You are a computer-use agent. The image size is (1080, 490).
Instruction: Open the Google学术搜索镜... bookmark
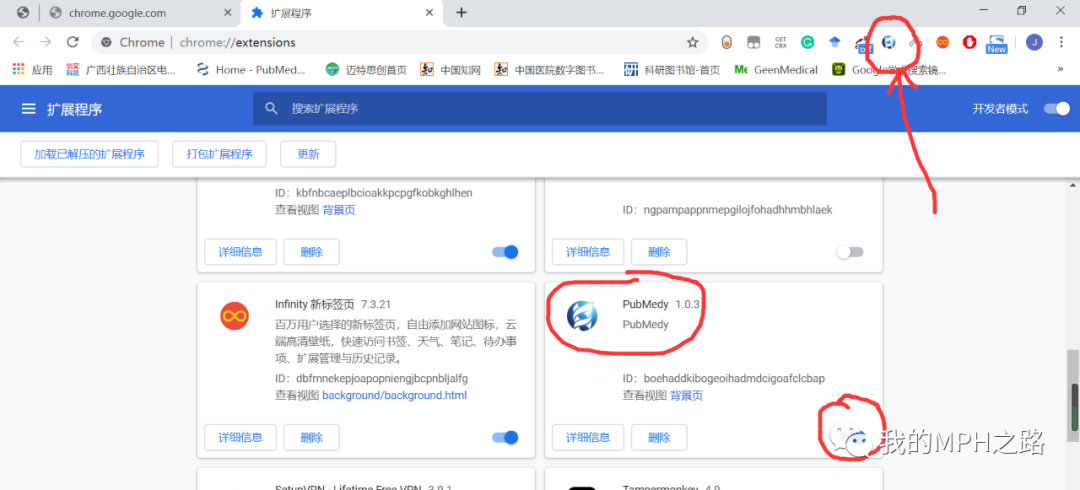coord(889,70)
